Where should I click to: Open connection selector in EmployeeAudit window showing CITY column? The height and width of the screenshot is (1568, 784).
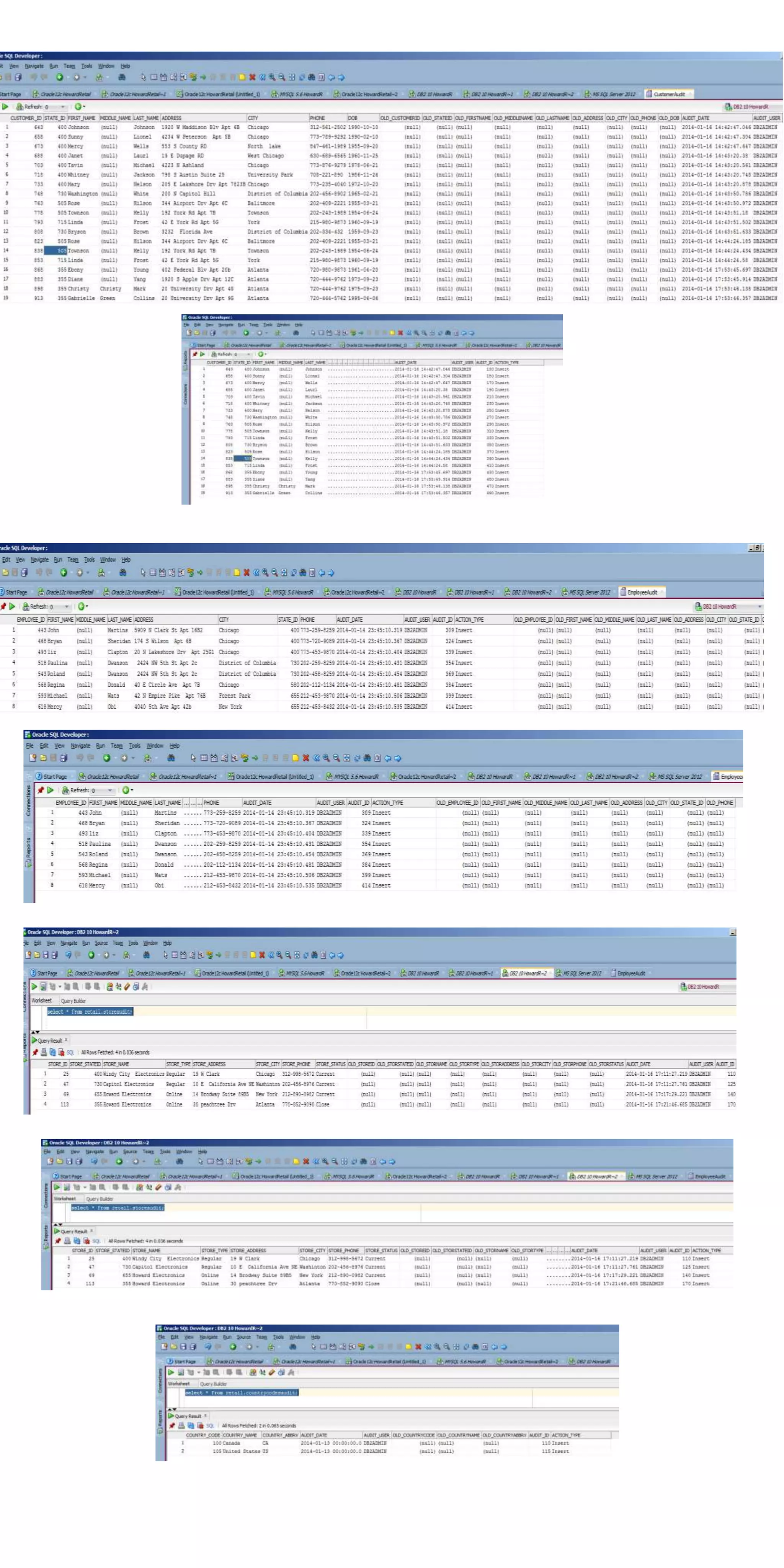coord(728,607)
